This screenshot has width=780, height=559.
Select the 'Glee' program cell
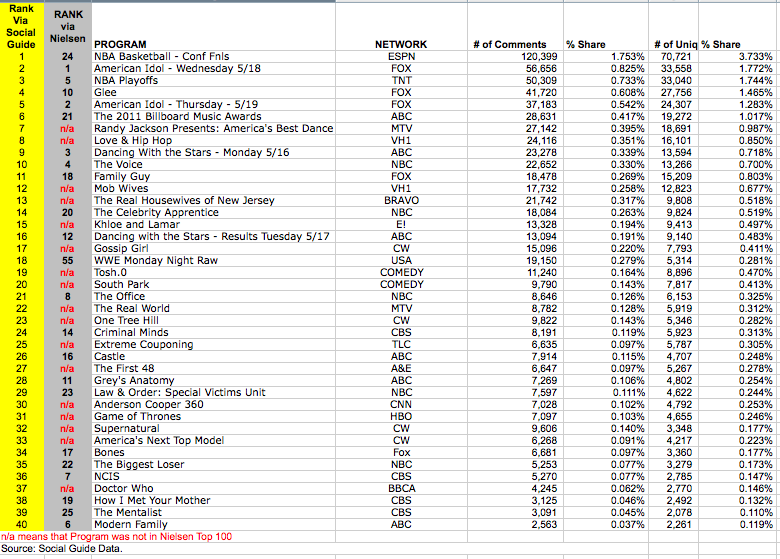tap(213, 93)
